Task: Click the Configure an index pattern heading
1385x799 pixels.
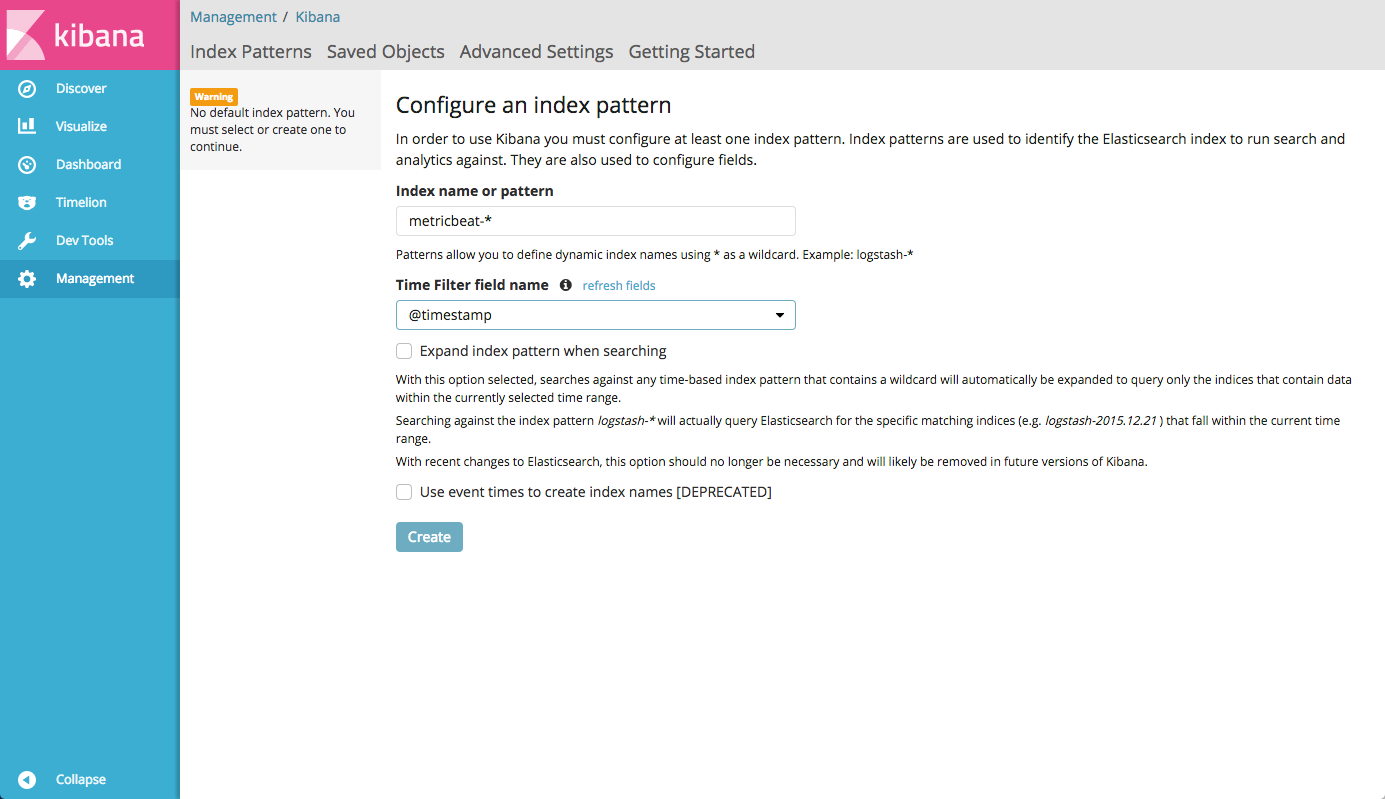Action: 534,105
